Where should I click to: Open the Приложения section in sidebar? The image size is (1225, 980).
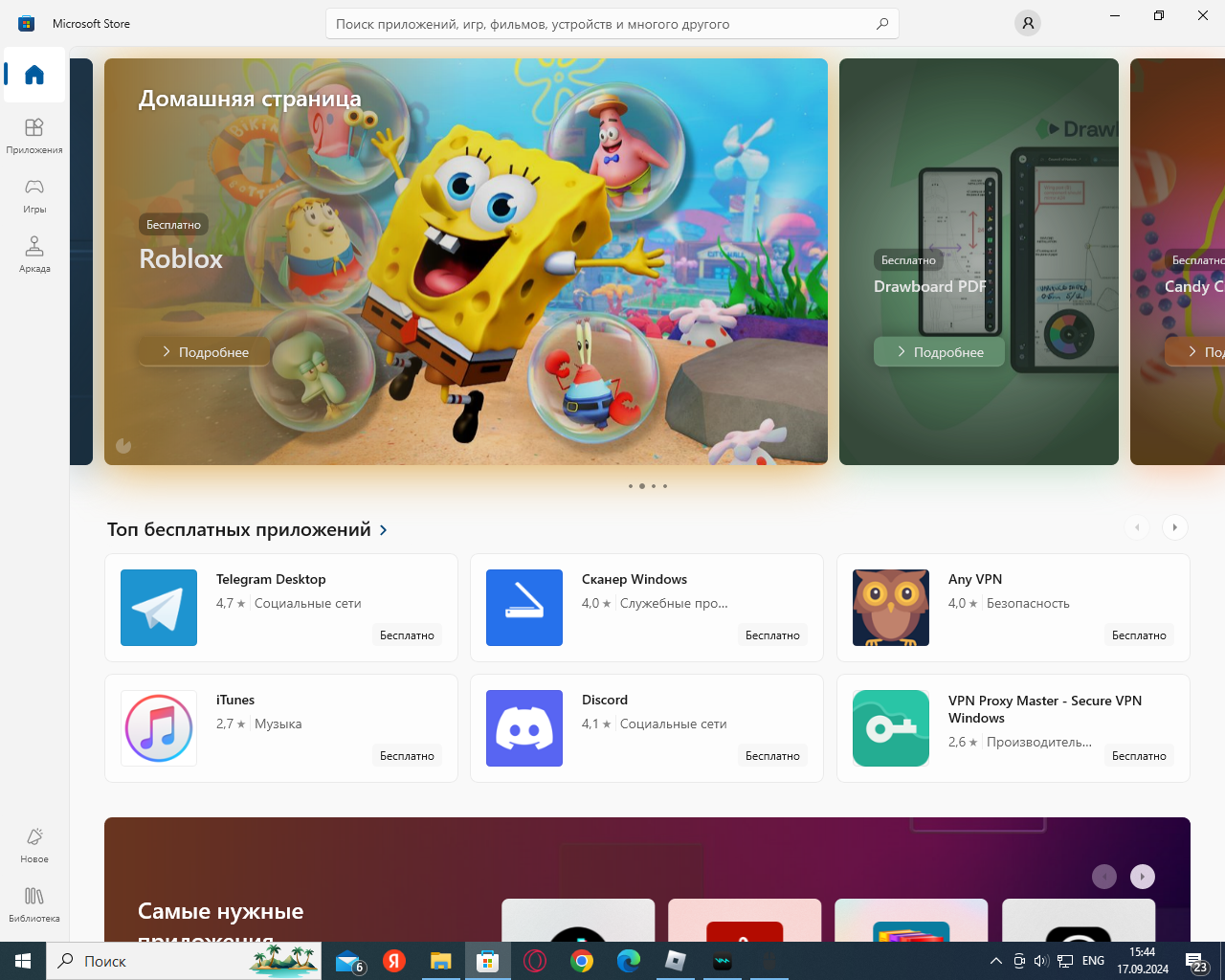(x=34, y=135)
